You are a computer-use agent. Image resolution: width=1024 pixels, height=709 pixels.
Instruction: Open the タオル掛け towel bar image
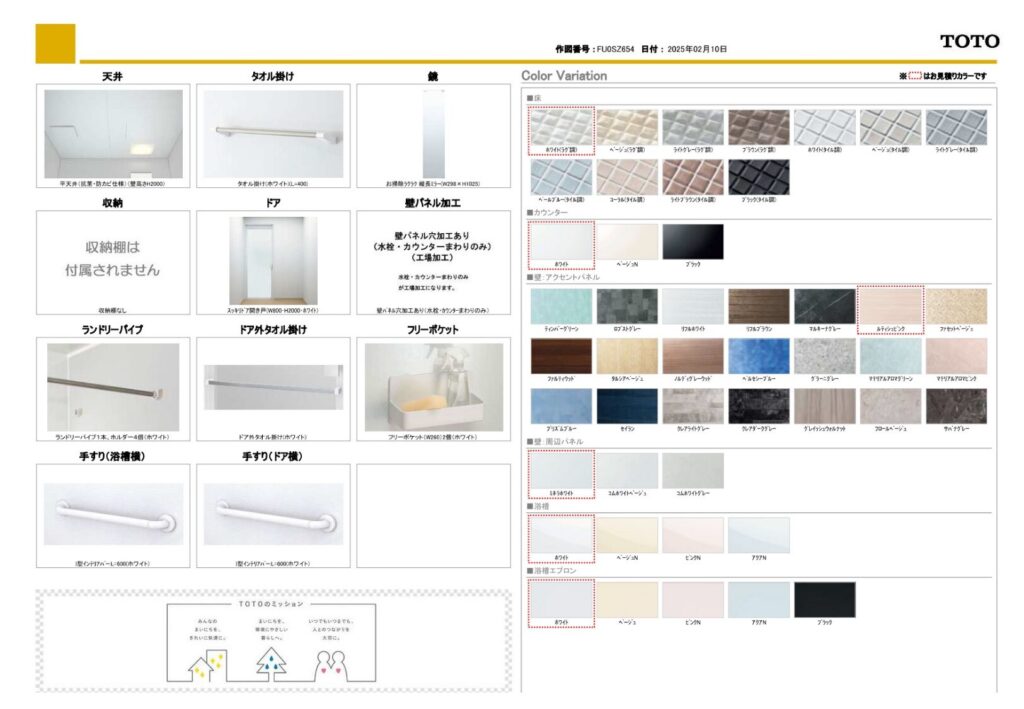273,134
